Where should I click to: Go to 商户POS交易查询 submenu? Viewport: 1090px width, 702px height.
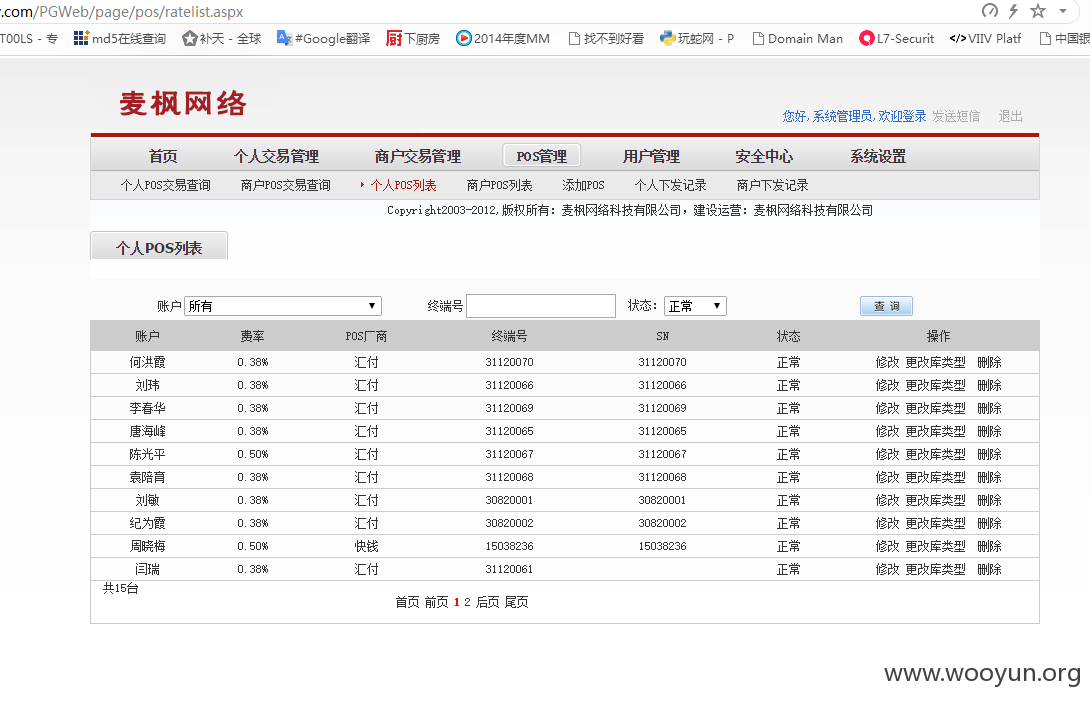pos(286,185)
